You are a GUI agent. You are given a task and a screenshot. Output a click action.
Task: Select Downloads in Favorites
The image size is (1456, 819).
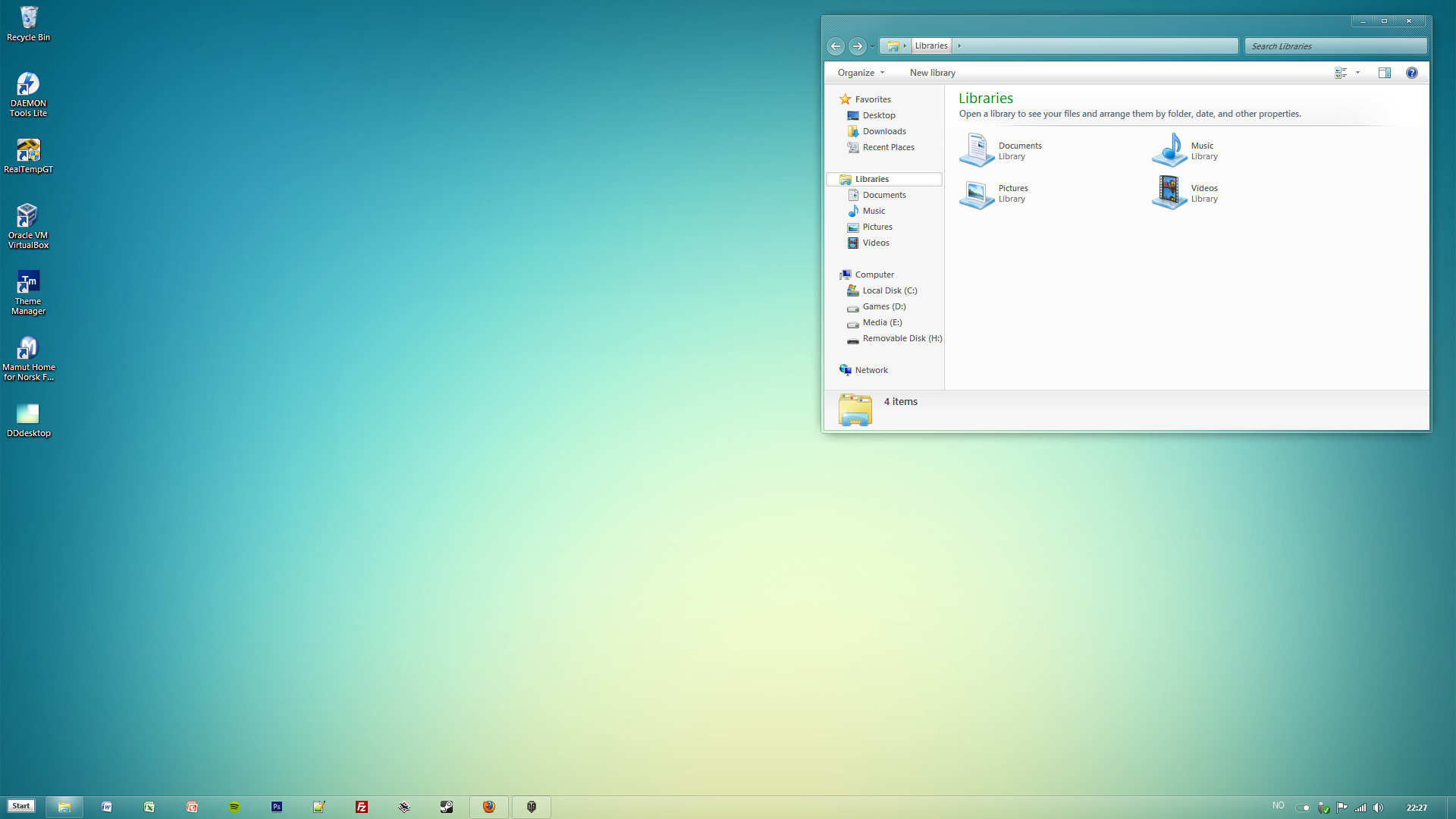coord(883,131)
